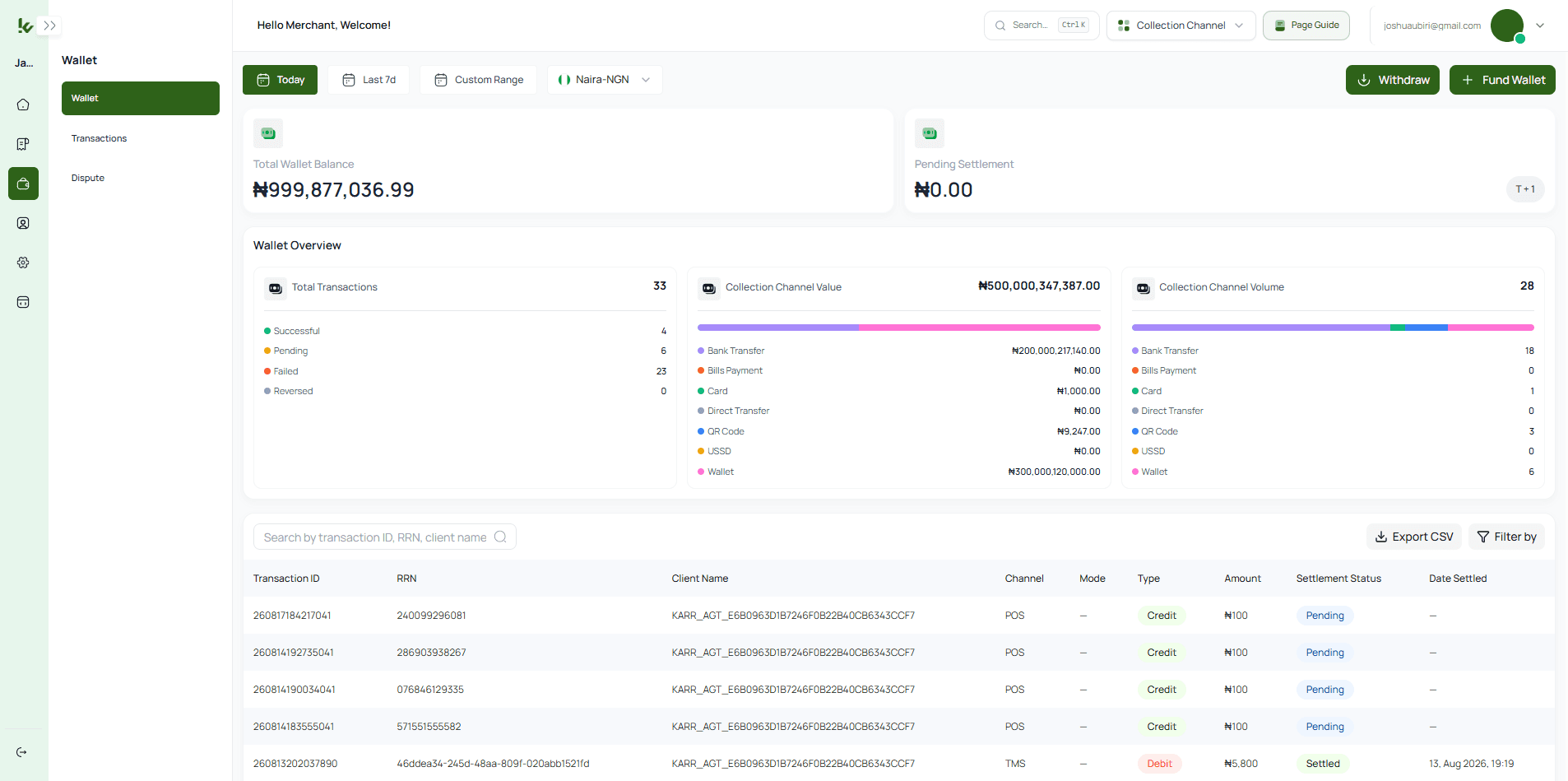Open the Page Guide button

[x=1306, y=26]
